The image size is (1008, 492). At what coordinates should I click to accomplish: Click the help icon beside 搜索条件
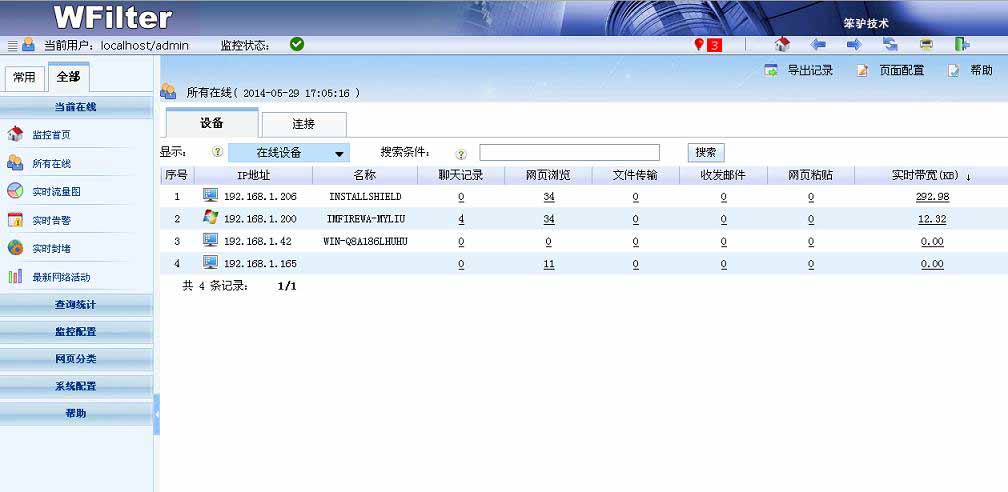click(x=461, y=154)
